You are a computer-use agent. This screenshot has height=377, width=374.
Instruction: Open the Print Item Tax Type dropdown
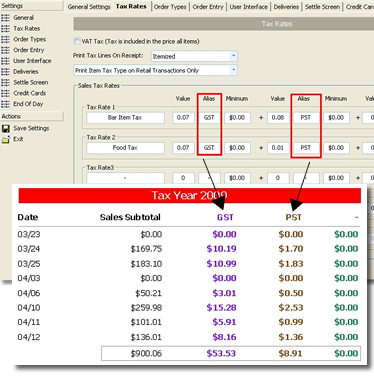[x=234, y=70]
